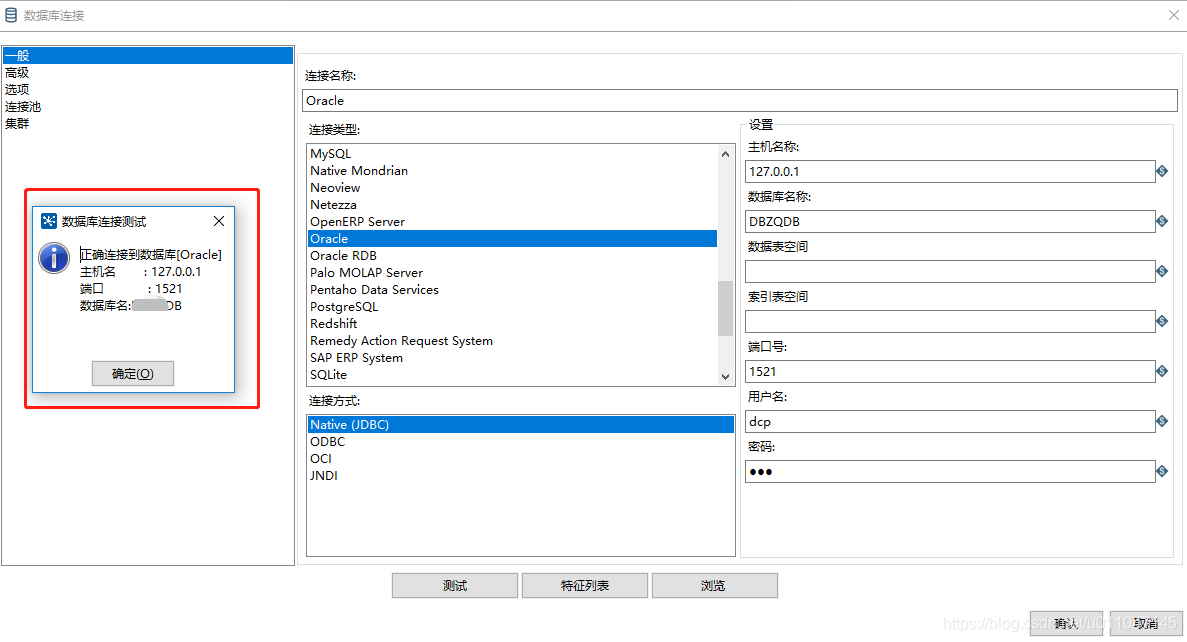Click the password field

click(950, 472)
